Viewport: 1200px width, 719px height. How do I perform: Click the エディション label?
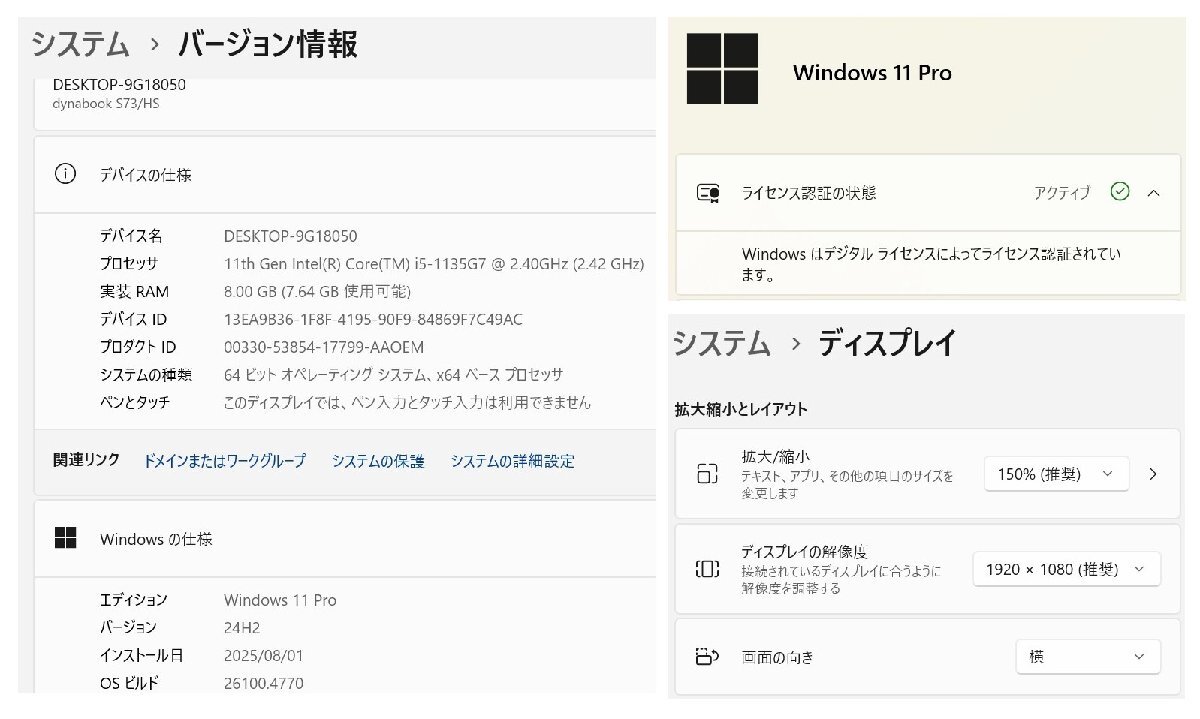(x=133, y=600)
